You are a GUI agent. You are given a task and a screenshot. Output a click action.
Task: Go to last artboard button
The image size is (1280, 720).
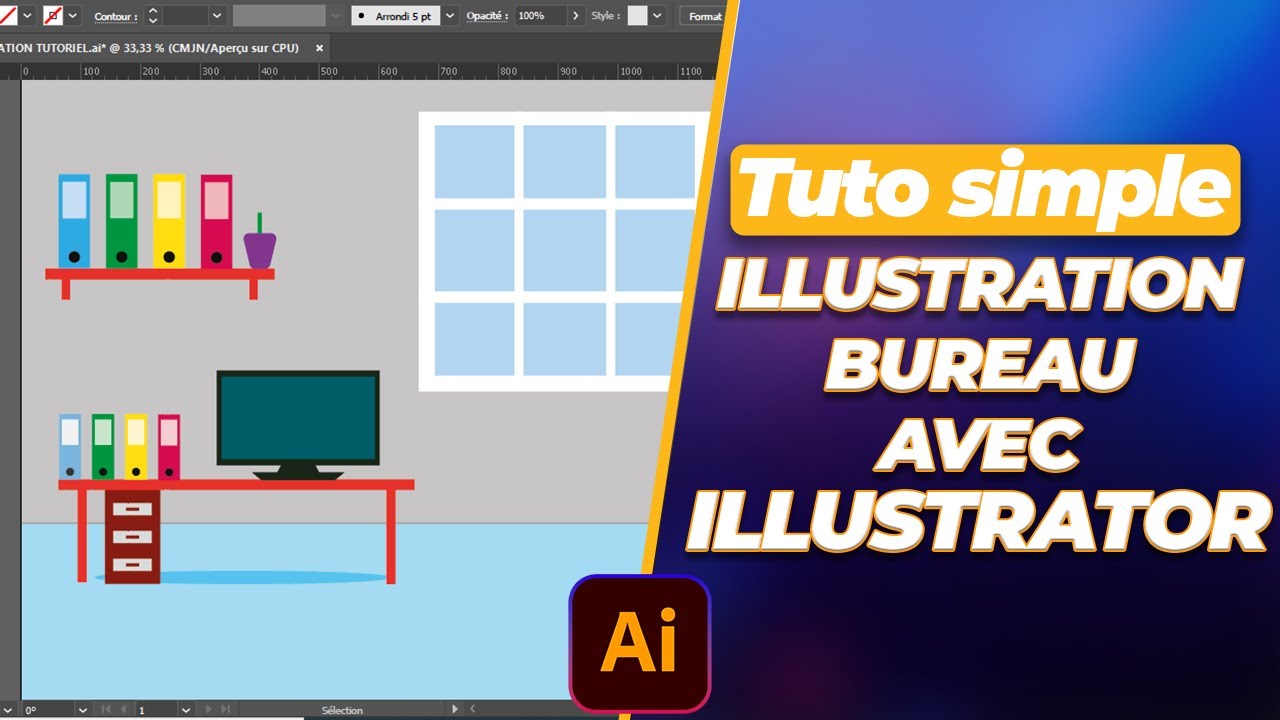(x=228, y=709)
